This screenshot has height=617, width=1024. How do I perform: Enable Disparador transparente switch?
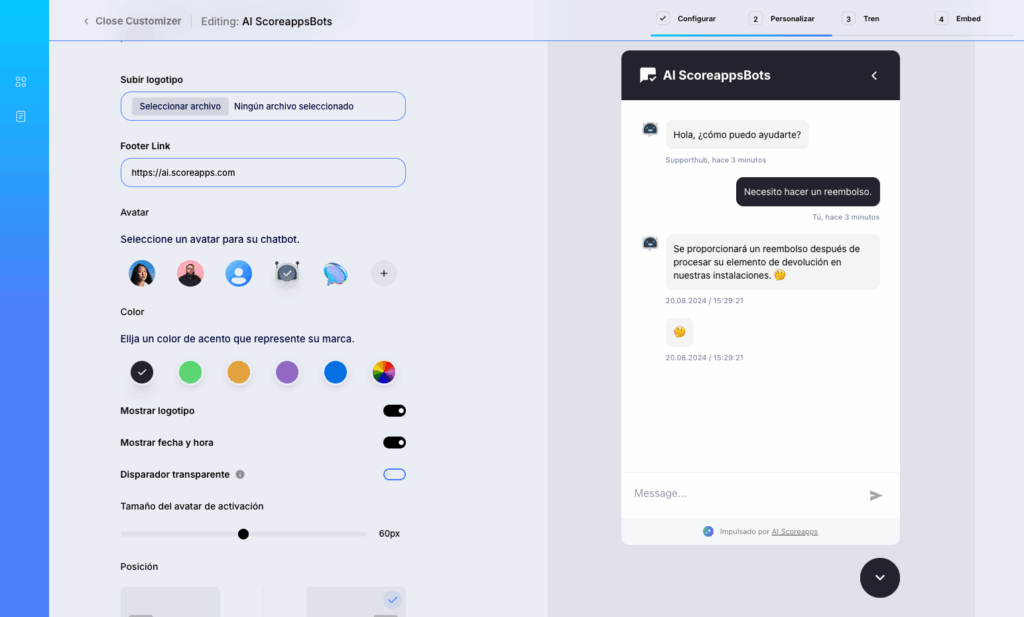click(394, 475)
